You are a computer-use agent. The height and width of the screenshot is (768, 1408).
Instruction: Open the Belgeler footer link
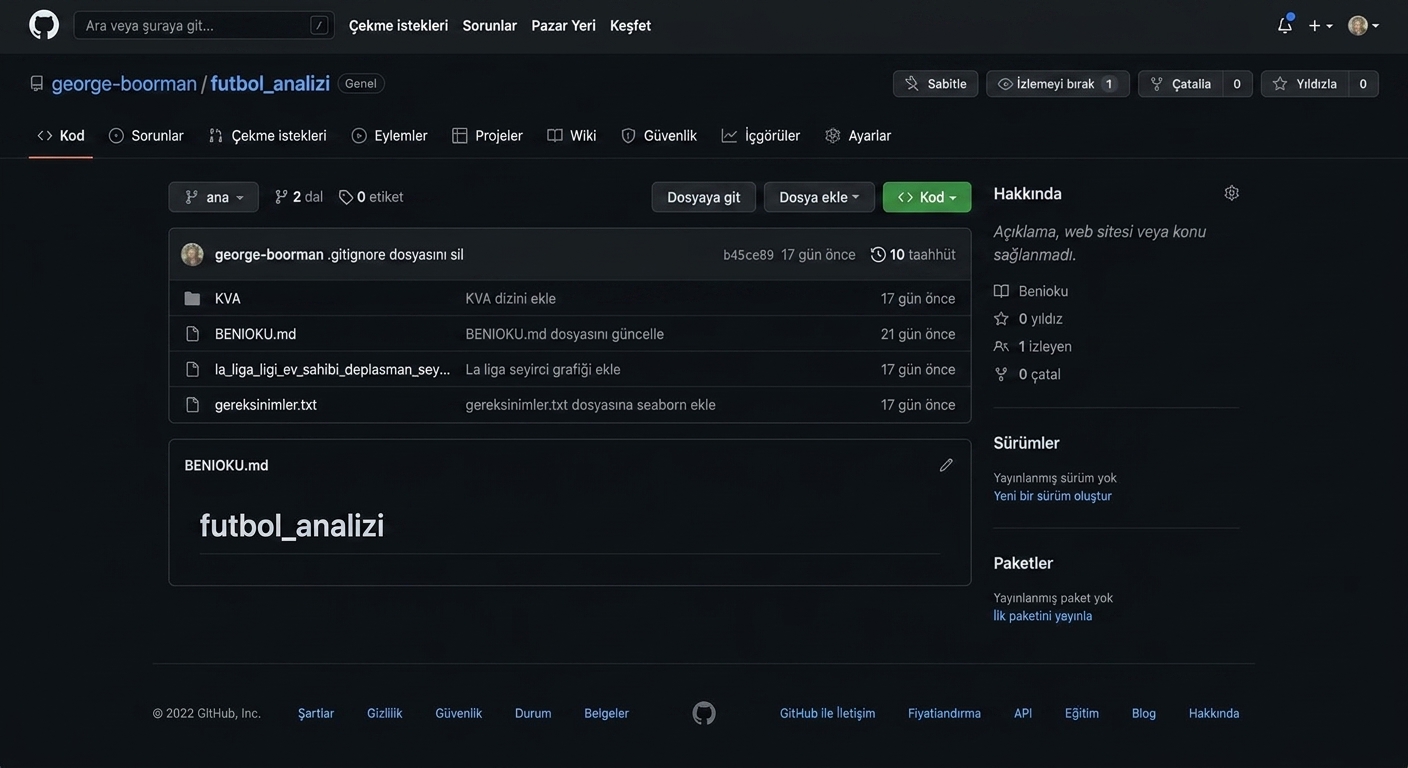(x=607, y=713)
